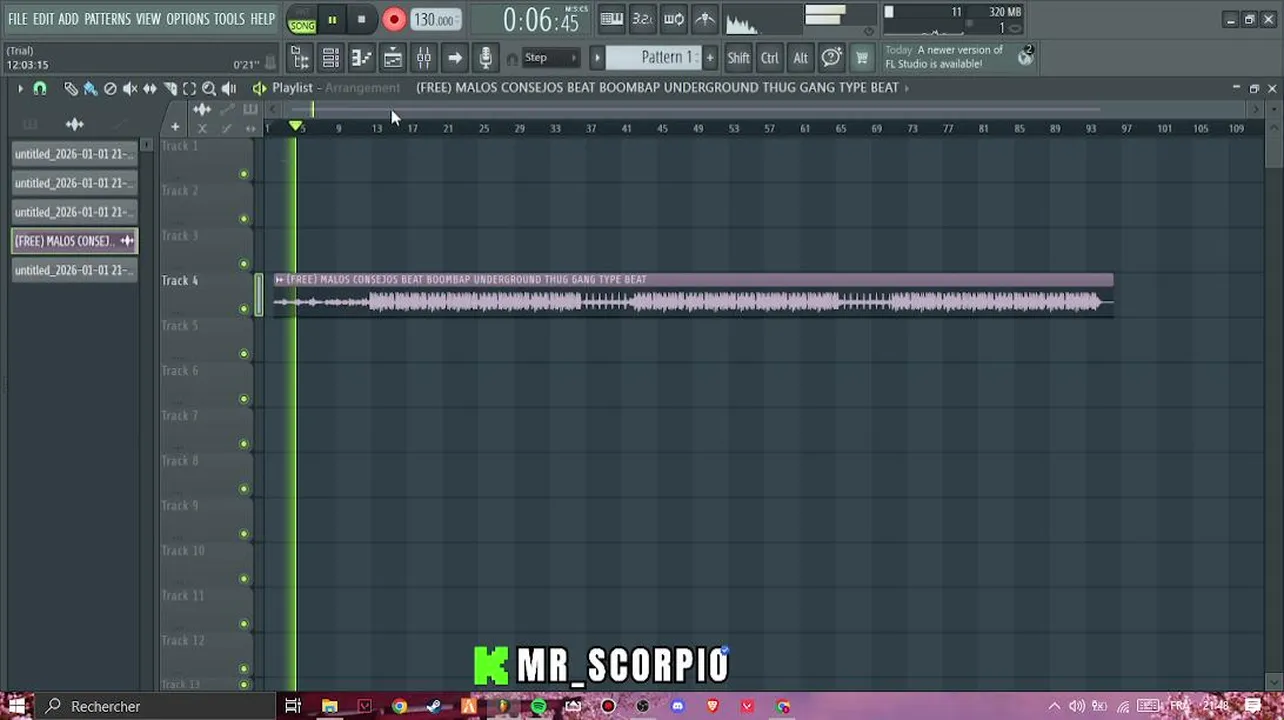Open the PATTERNS menu
Viewport: 1284px width, 720px height.
[107, 19]
